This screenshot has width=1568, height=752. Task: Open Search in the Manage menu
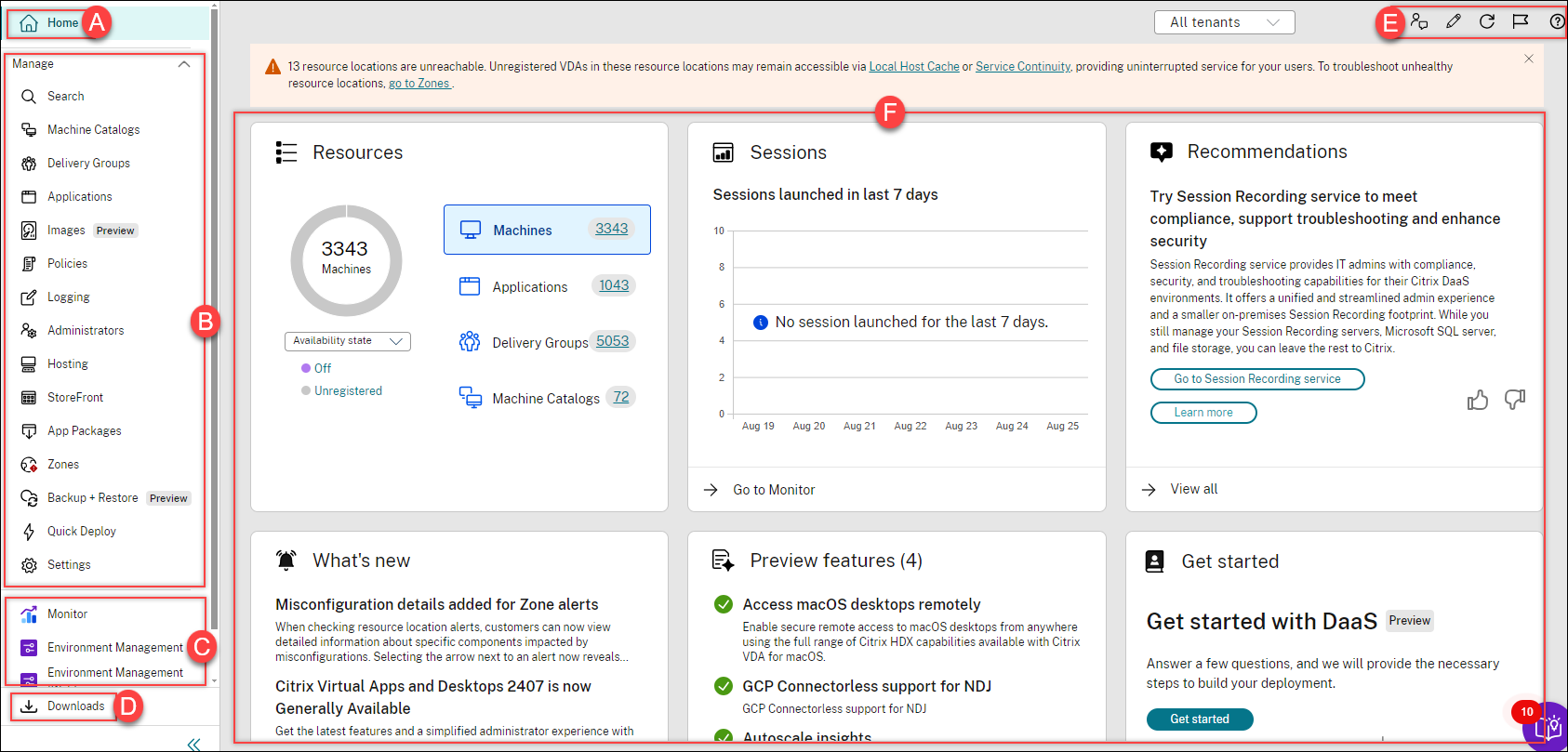coord(65,97)
